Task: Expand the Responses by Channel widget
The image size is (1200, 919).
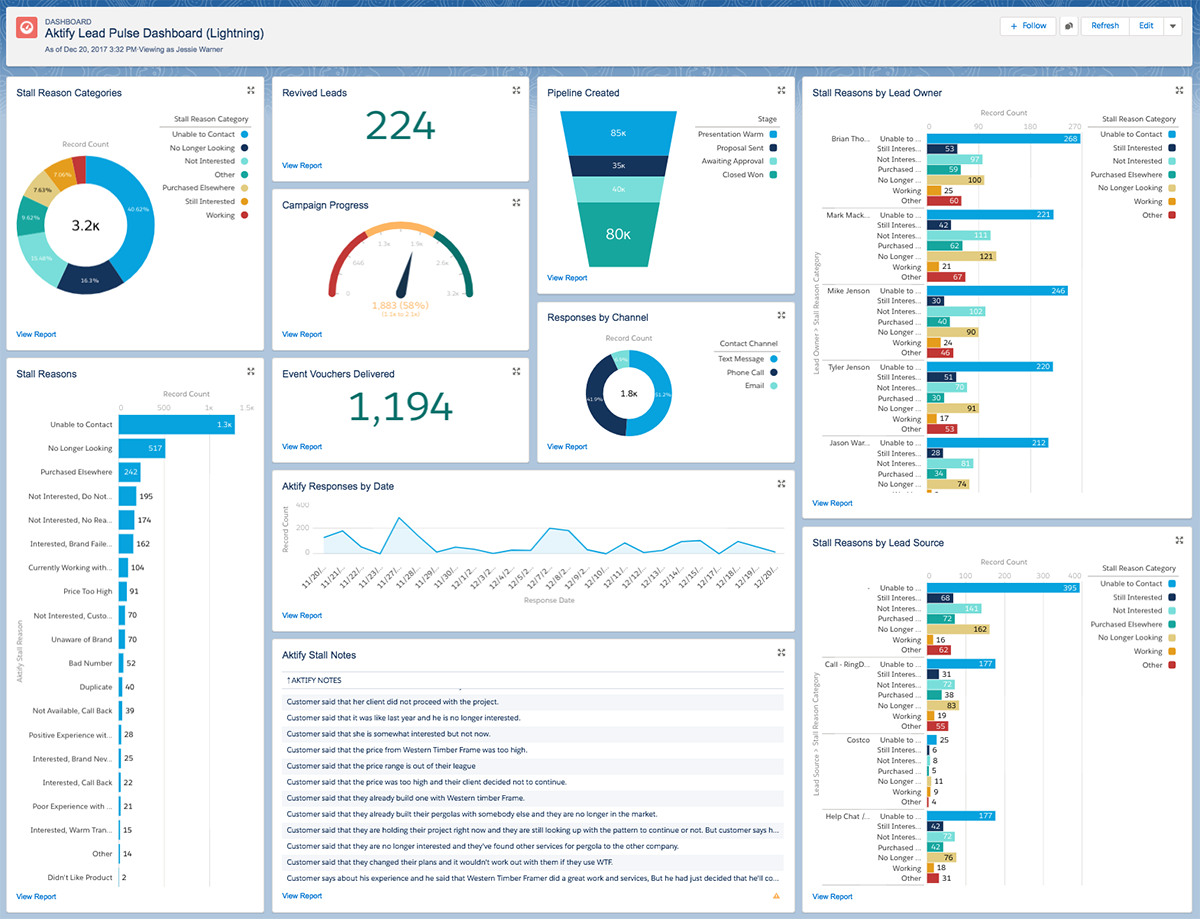Action: click(781, 316)
